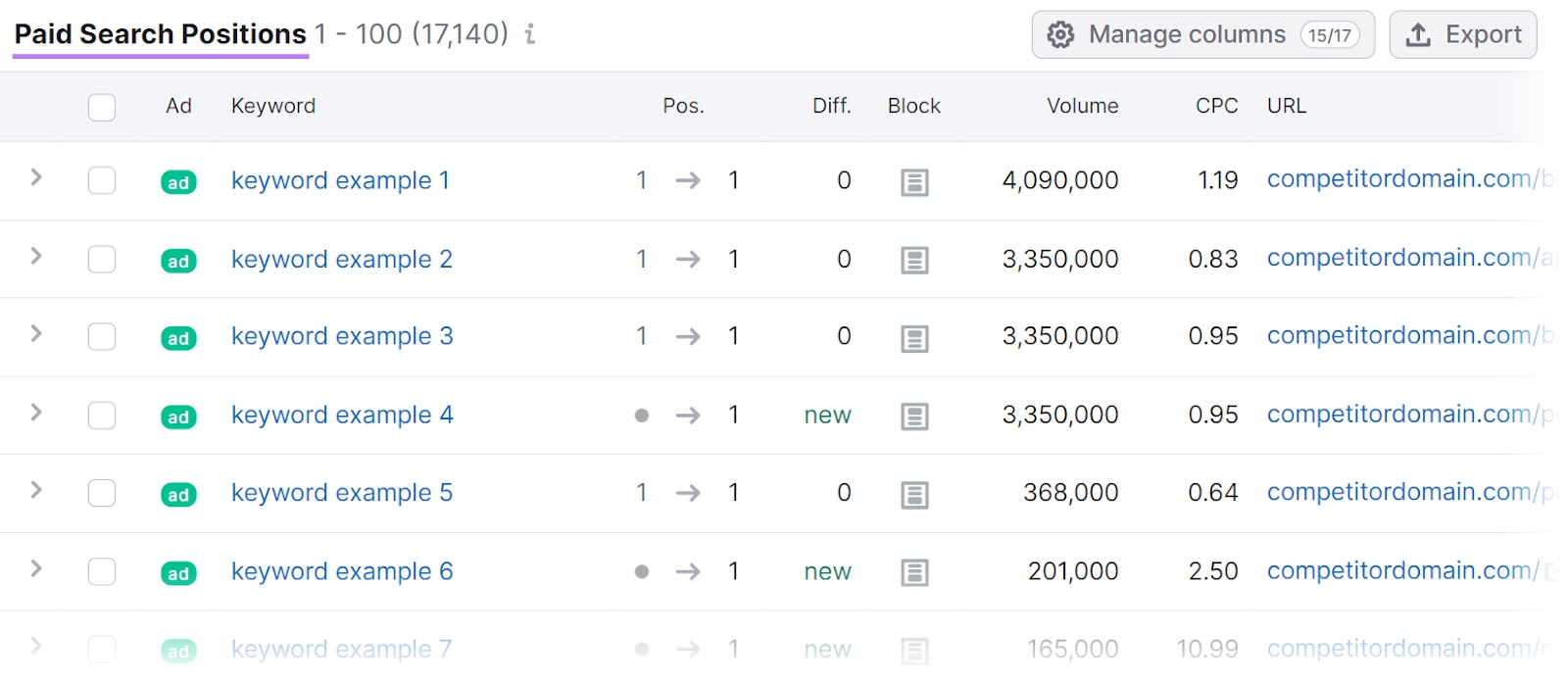
Task: Click the gear icon on Manage columns
Action: (1059, 34)
